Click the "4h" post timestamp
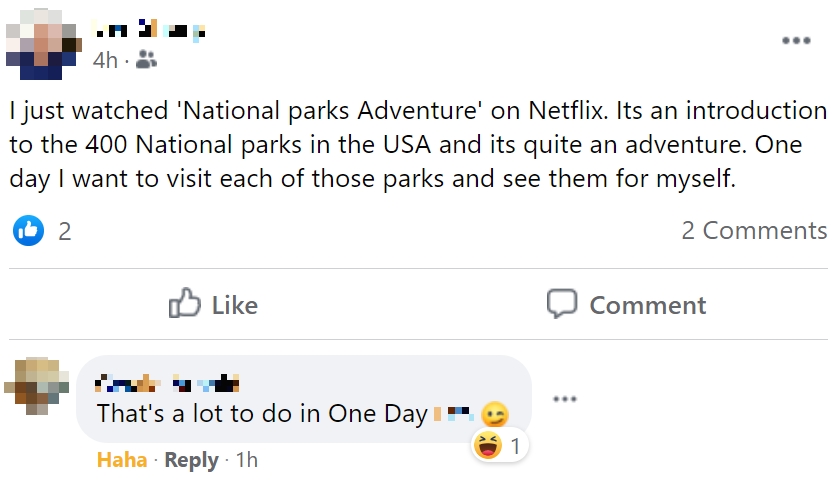Screen dimensions: 837x480 (x=105, y=60)
